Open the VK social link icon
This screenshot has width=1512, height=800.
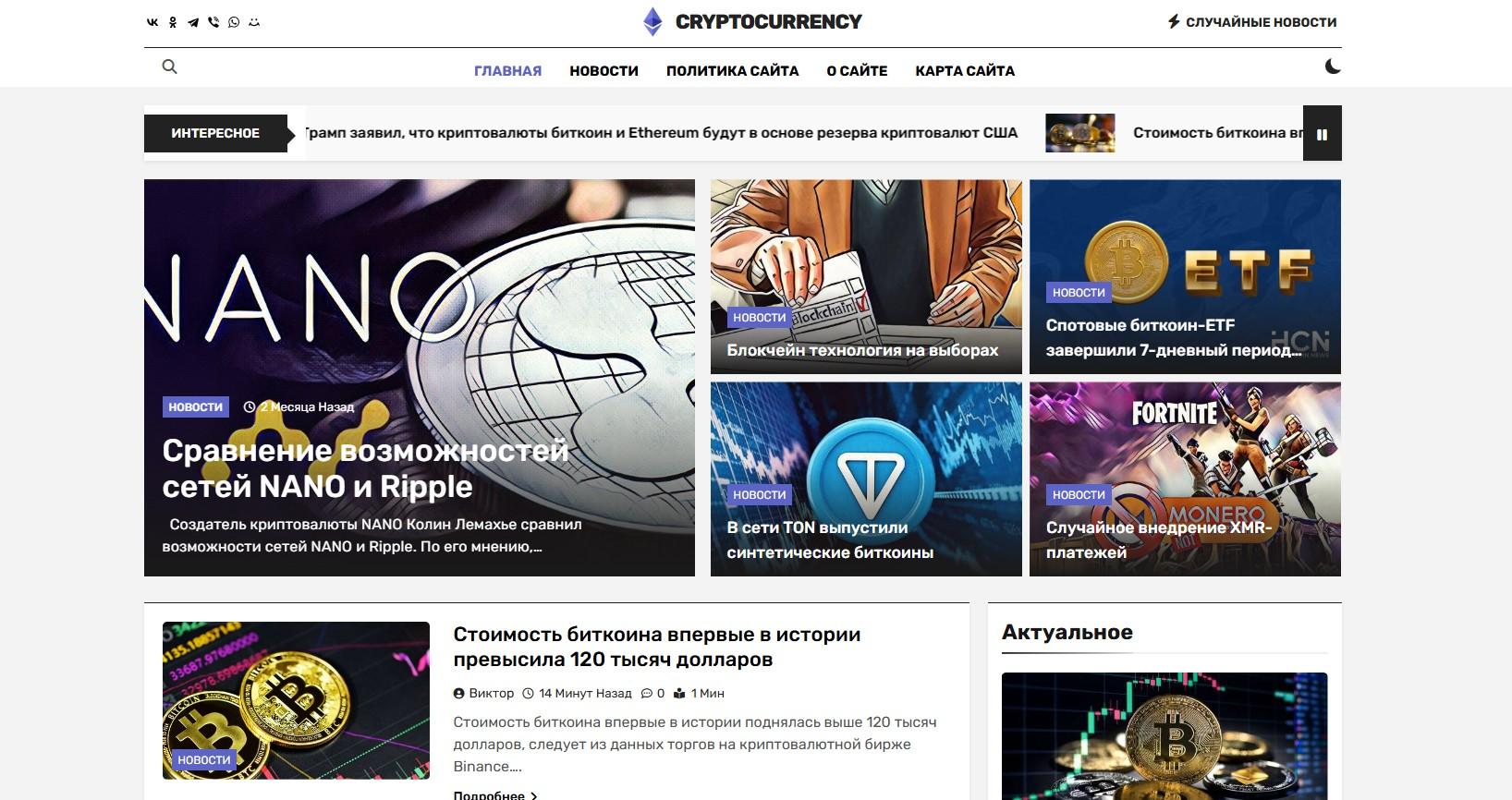click(x=152, y=22)
